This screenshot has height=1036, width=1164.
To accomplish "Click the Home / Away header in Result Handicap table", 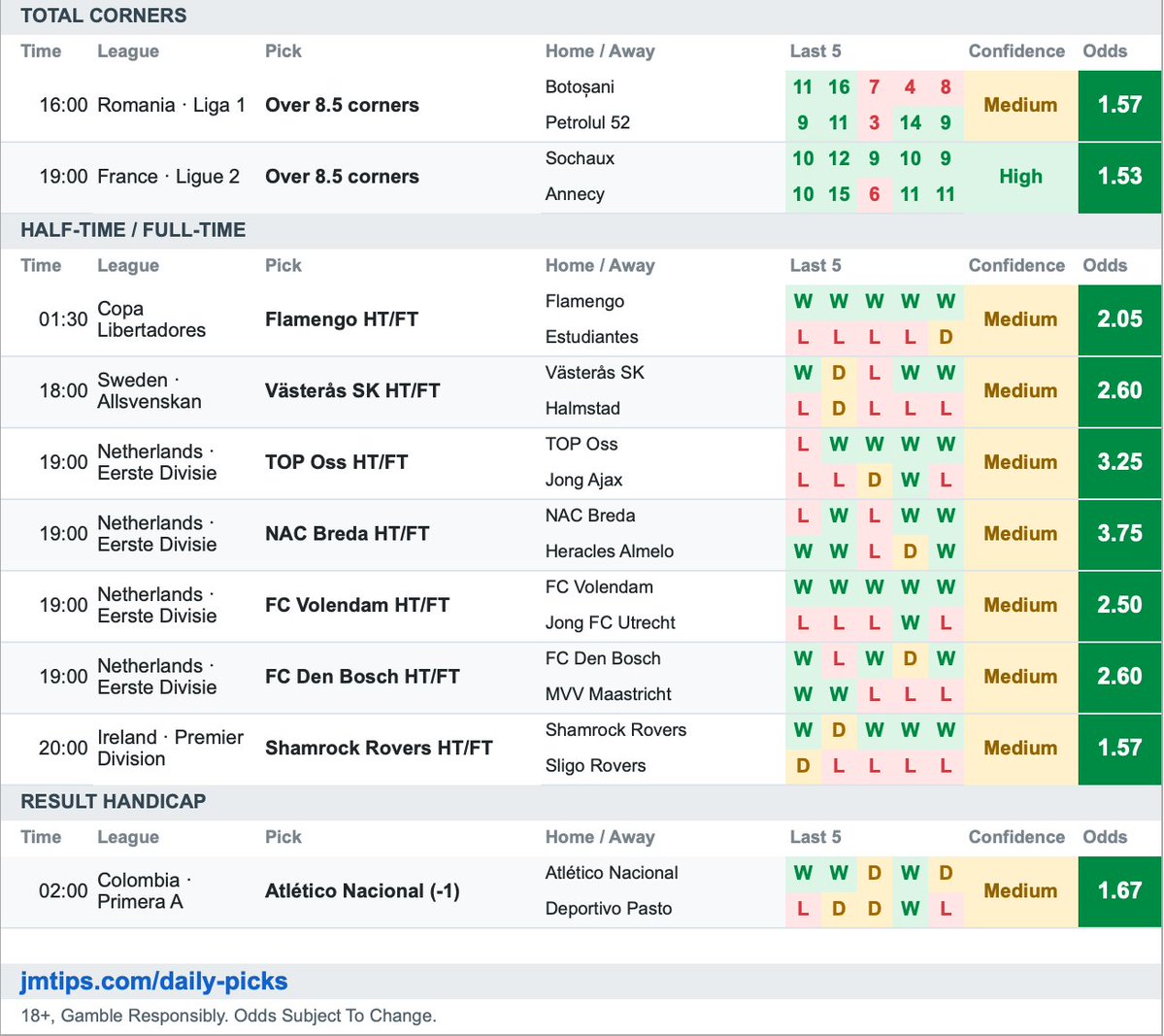I will 600,837.
